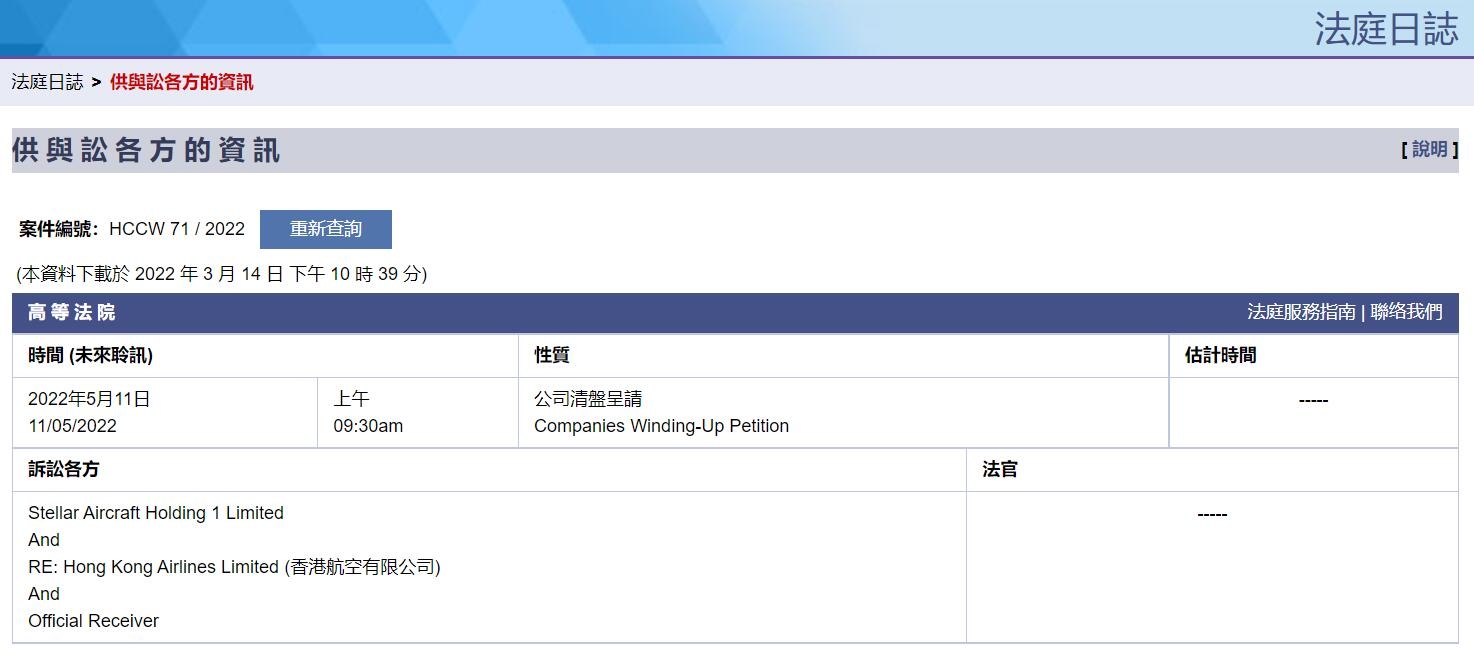This screenshot has width=1474, height=650.
Task: Select Stellar Aircraft Holding 1 Limited
Action: tap(156, 513)
